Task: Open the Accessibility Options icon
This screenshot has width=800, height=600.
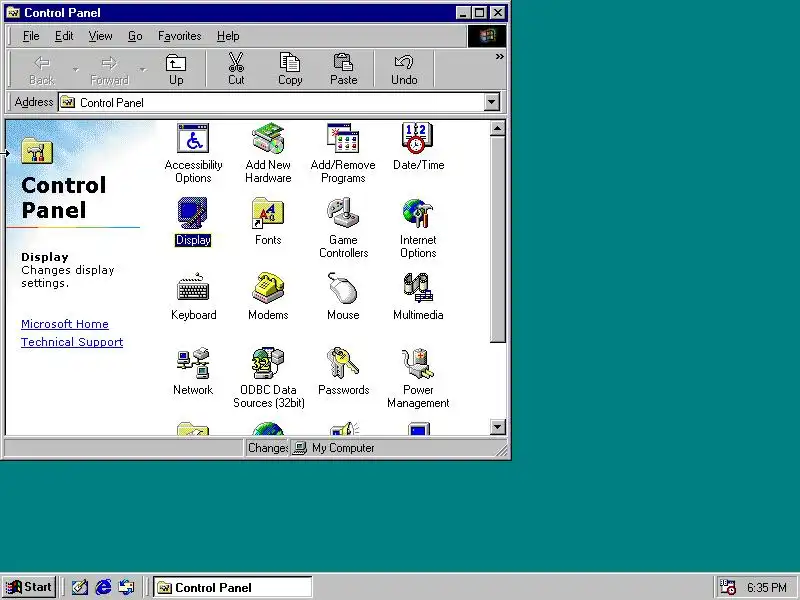Action: [x=193, y=153]
